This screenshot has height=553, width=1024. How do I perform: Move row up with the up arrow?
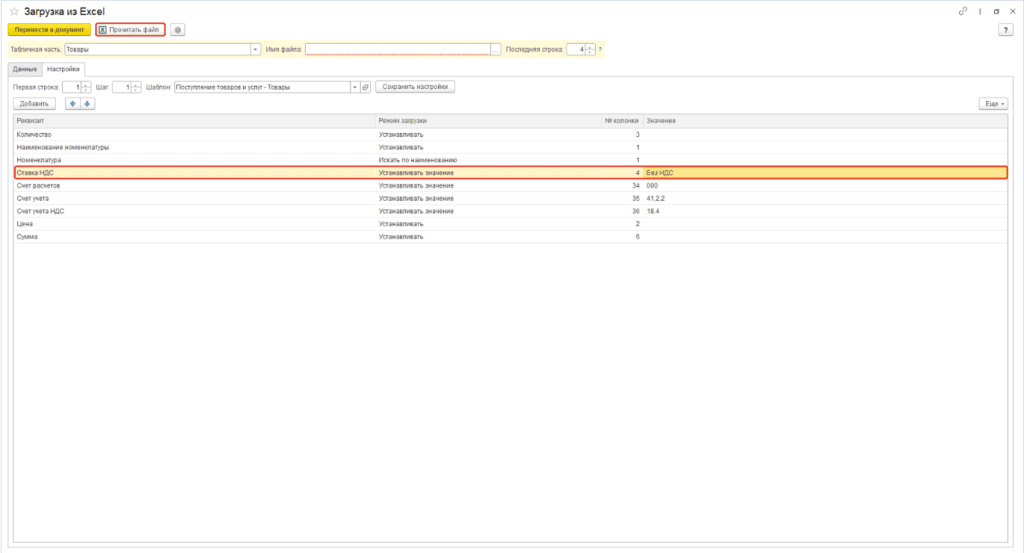click(x=73, y=104)
